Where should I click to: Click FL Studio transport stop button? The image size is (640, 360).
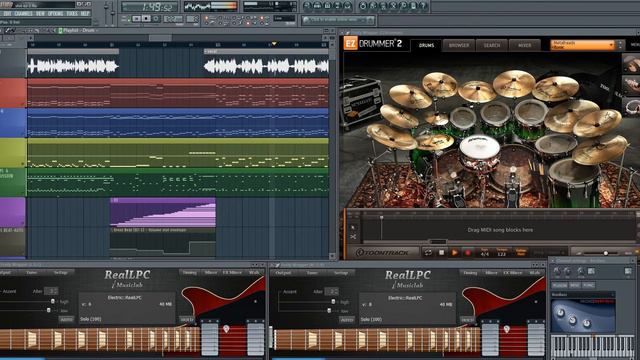coord(146,19)
